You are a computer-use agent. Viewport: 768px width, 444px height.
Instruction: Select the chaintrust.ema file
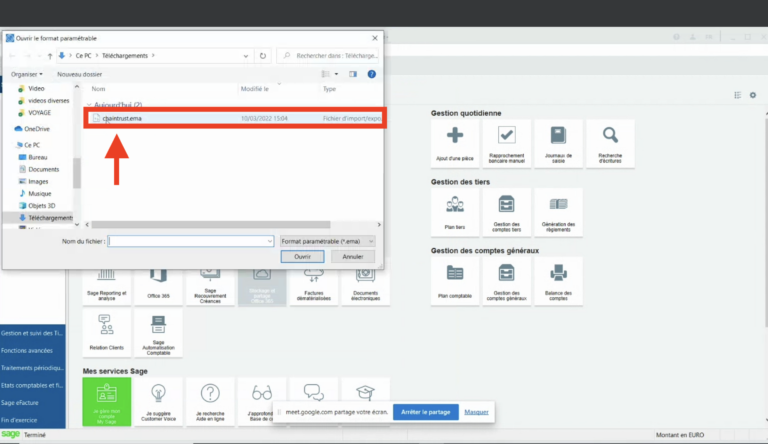[x=235, y=118]
